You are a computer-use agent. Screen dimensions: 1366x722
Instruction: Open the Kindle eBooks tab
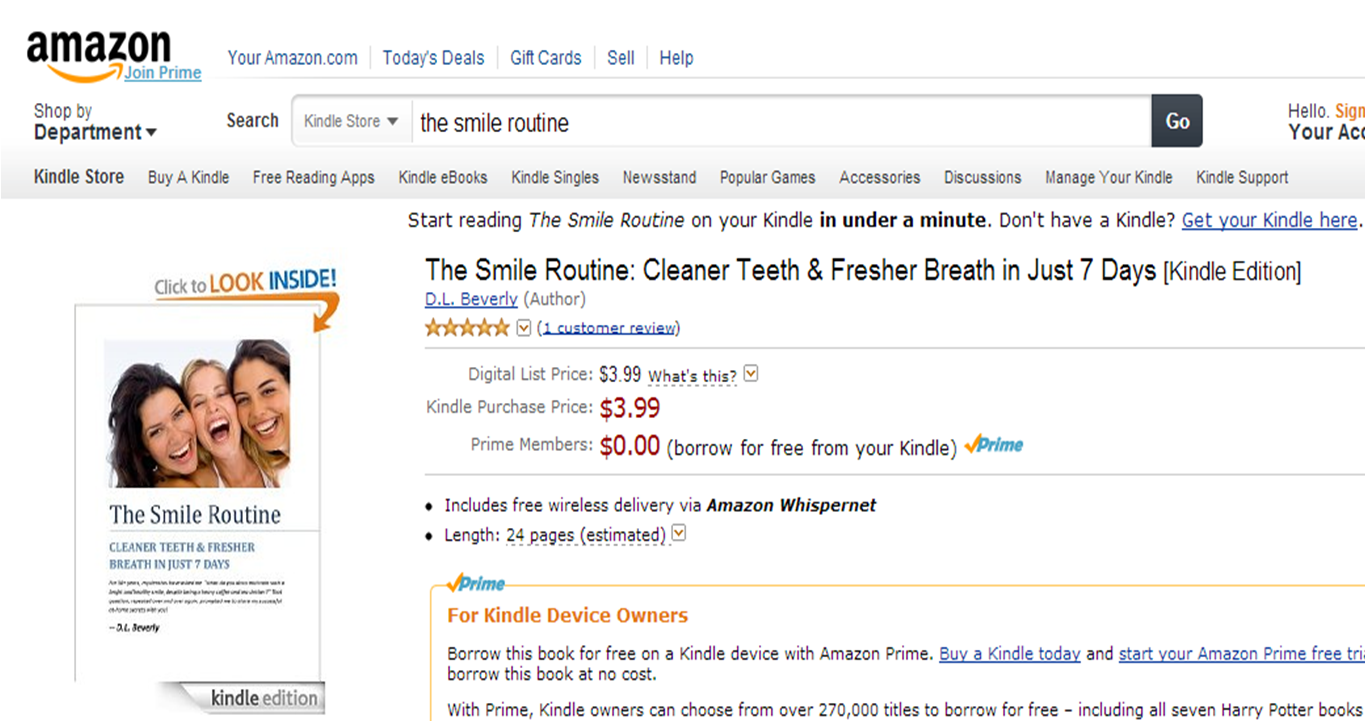443,177
